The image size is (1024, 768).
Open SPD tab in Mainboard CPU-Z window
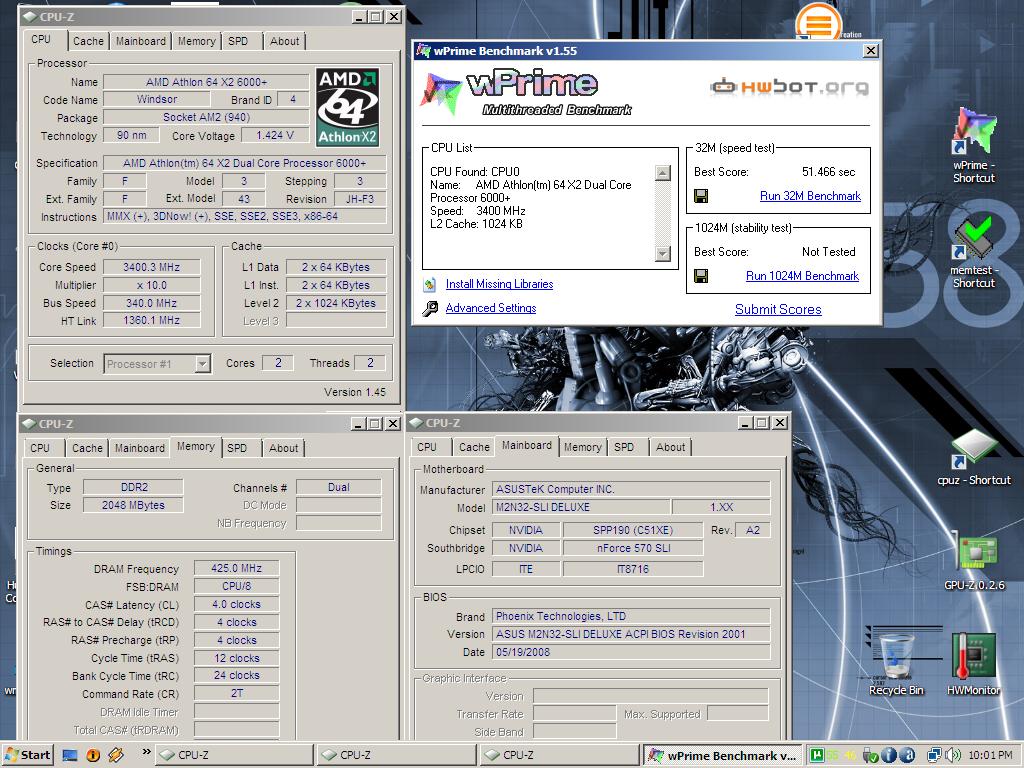[624, 447]
